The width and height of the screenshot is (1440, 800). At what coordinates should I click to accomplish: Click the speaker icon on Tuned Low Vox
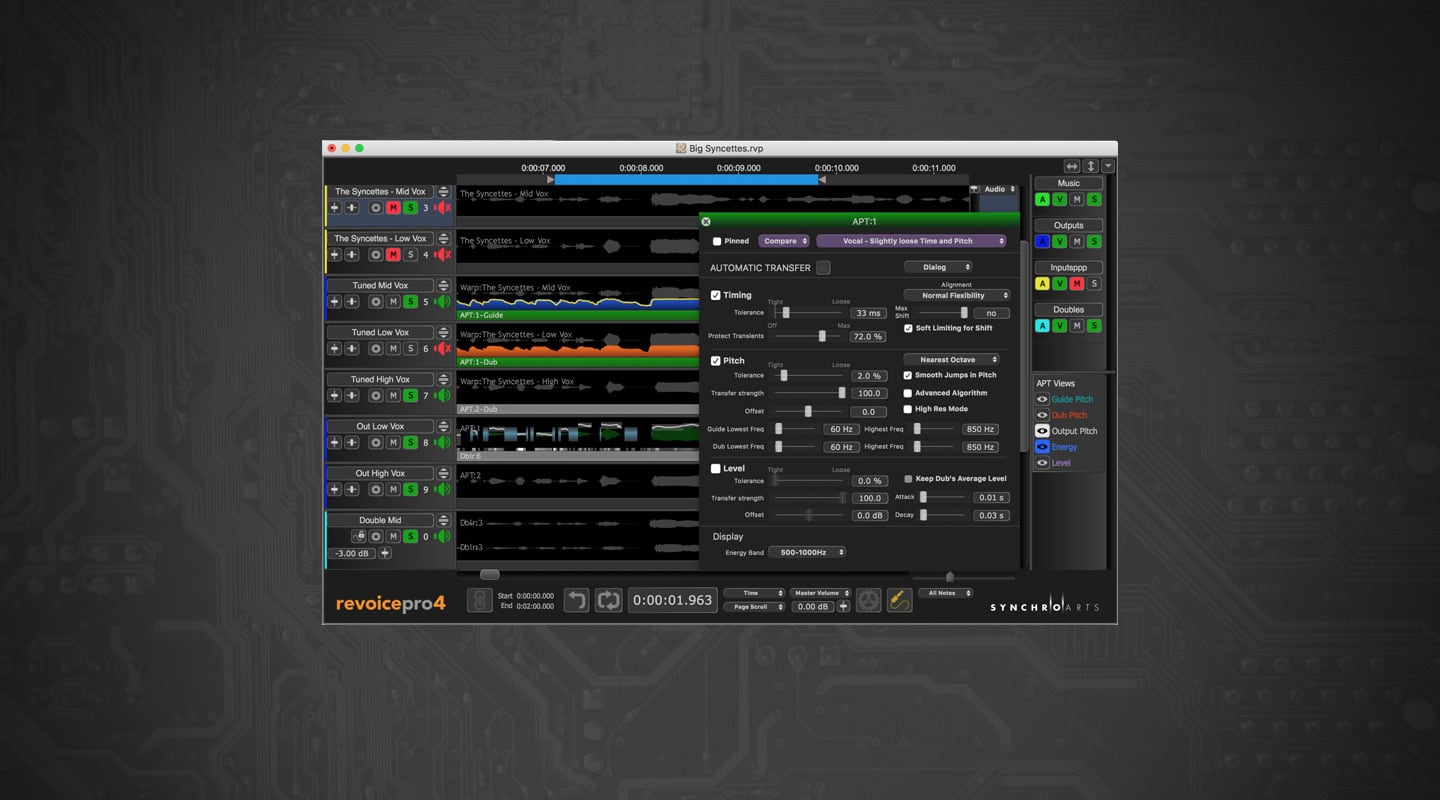pyautogui.click(x=442, y=349)
